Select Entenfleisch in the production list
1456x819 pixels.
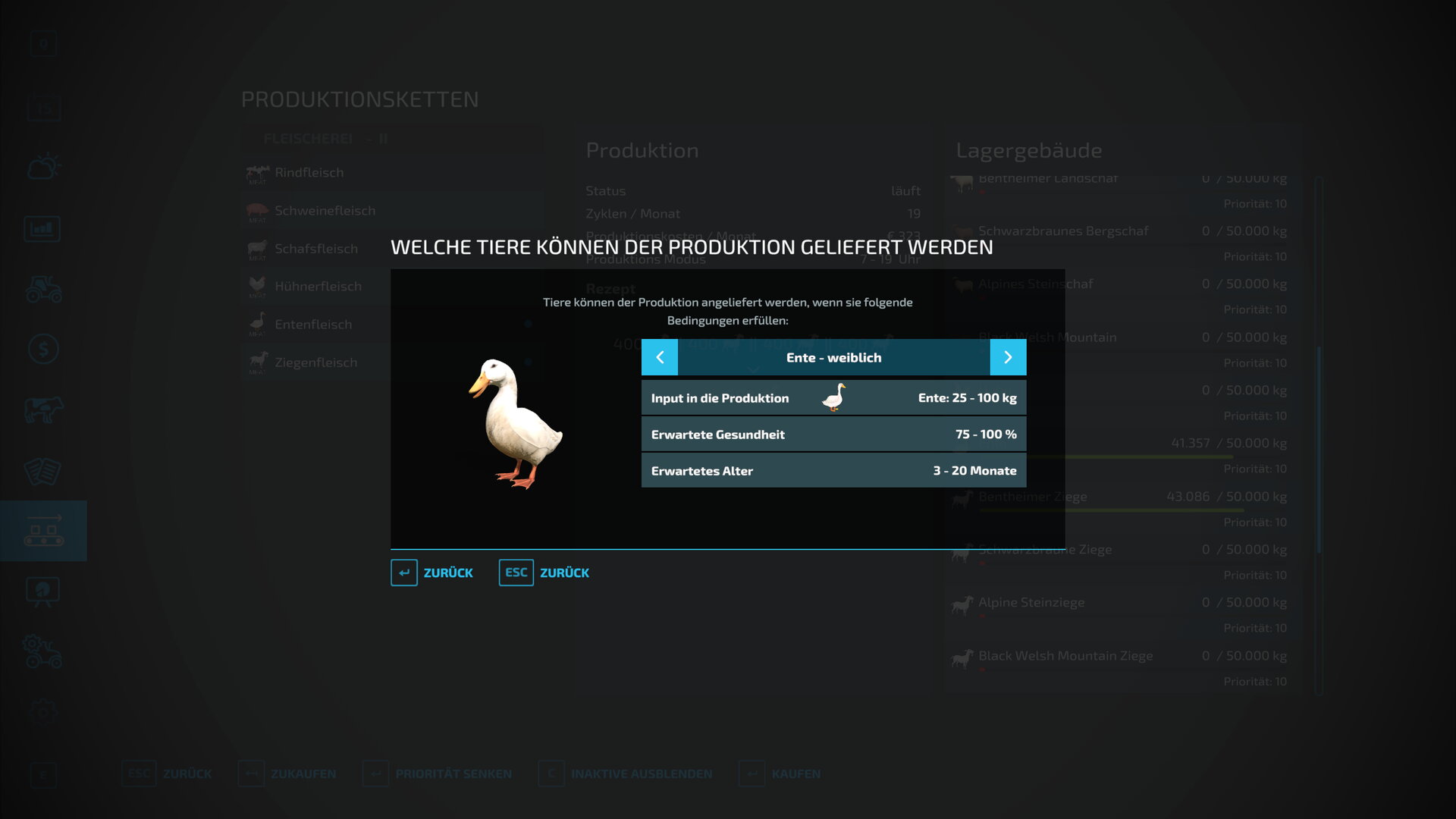pyautogui.click(x=312, y=325)
